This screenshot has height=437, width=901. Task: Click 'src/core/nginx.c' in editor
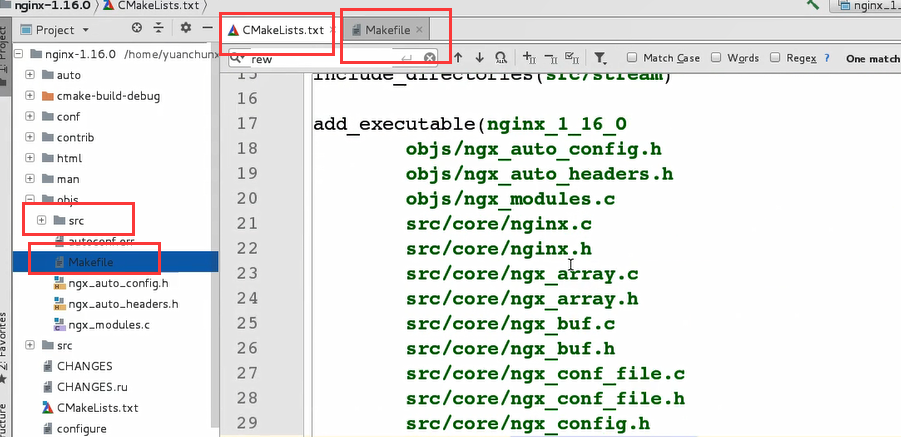pos(499,223)
